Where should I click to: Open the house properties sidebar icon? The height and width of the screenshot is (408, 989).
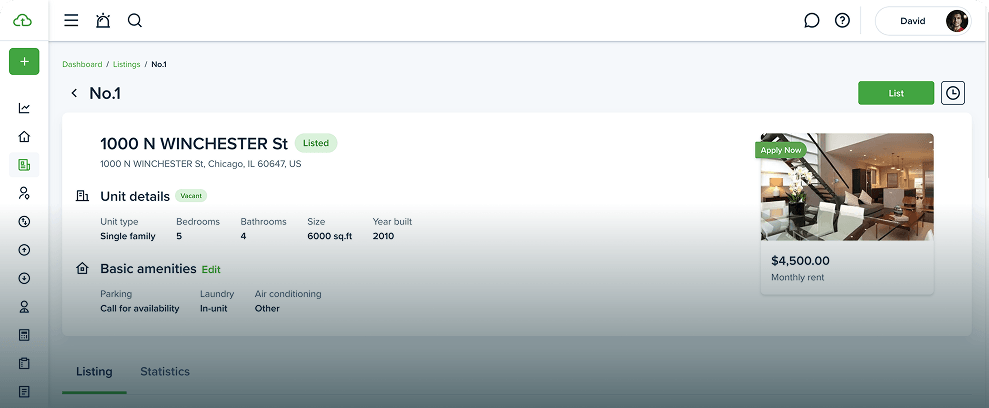(24, 136)
